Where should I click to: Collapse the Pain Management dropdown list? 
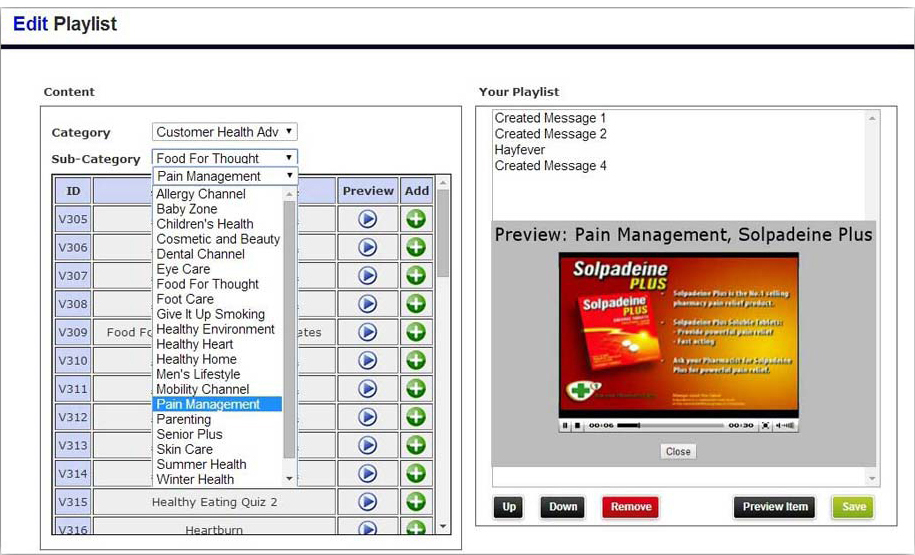pos(225,176)
